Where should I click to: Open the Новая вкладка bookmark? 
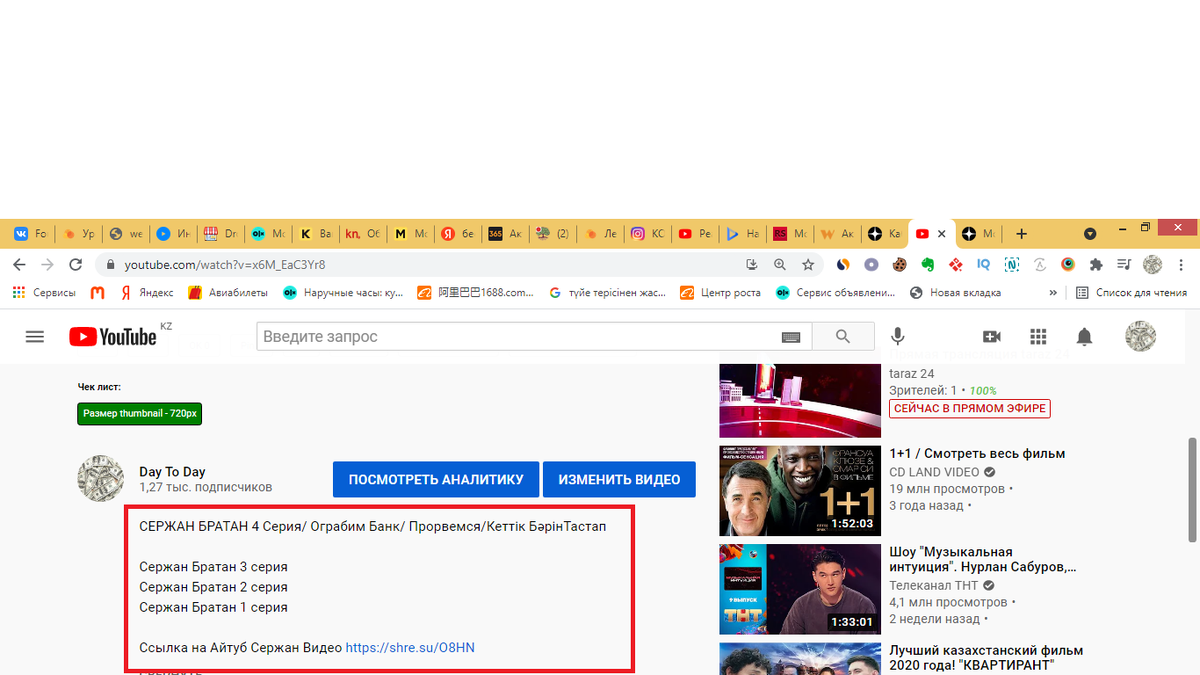click(x=955, y=293)
